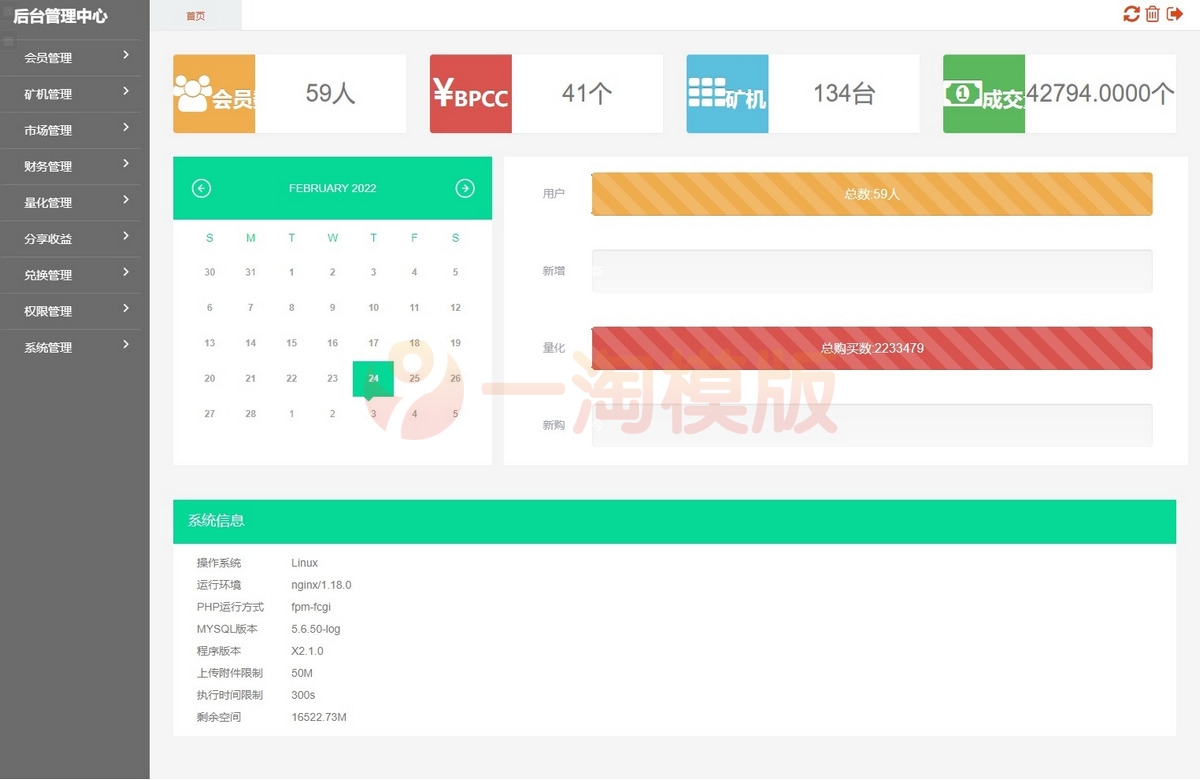Select February 24 in the calendar
This screenshot has height=780, width=1200.
[x=373, y=379]
